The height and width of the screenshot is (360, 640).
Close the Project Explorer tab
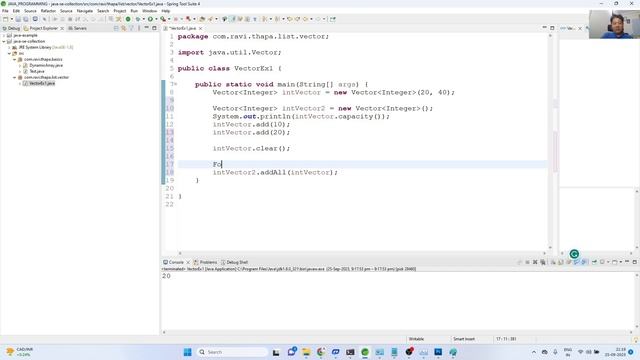(x=62, y=28)
